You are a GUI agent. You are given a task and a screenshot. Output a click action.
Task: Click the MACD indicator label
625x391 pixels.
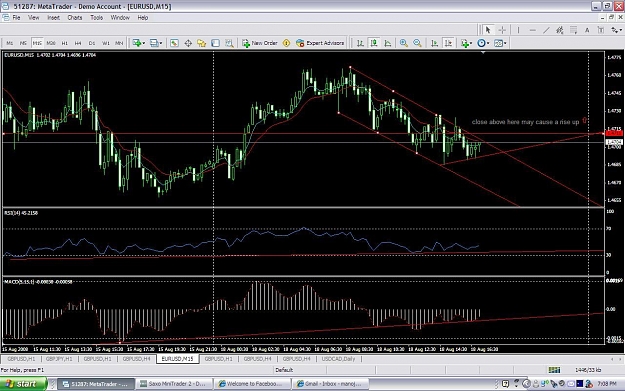coord(38,282)
